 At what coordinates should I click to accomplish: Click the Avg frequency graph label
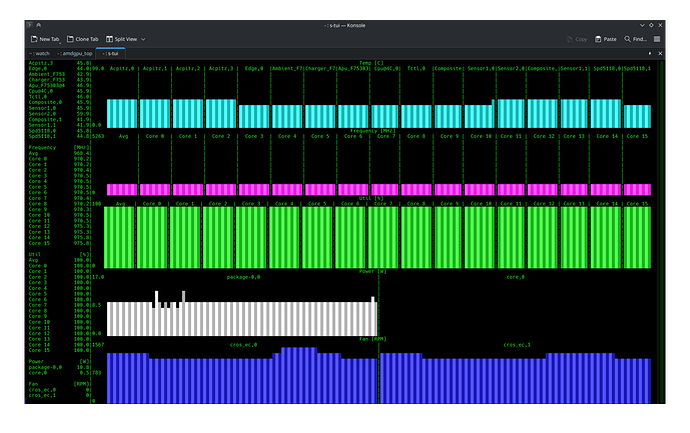[x=123, y=136]
